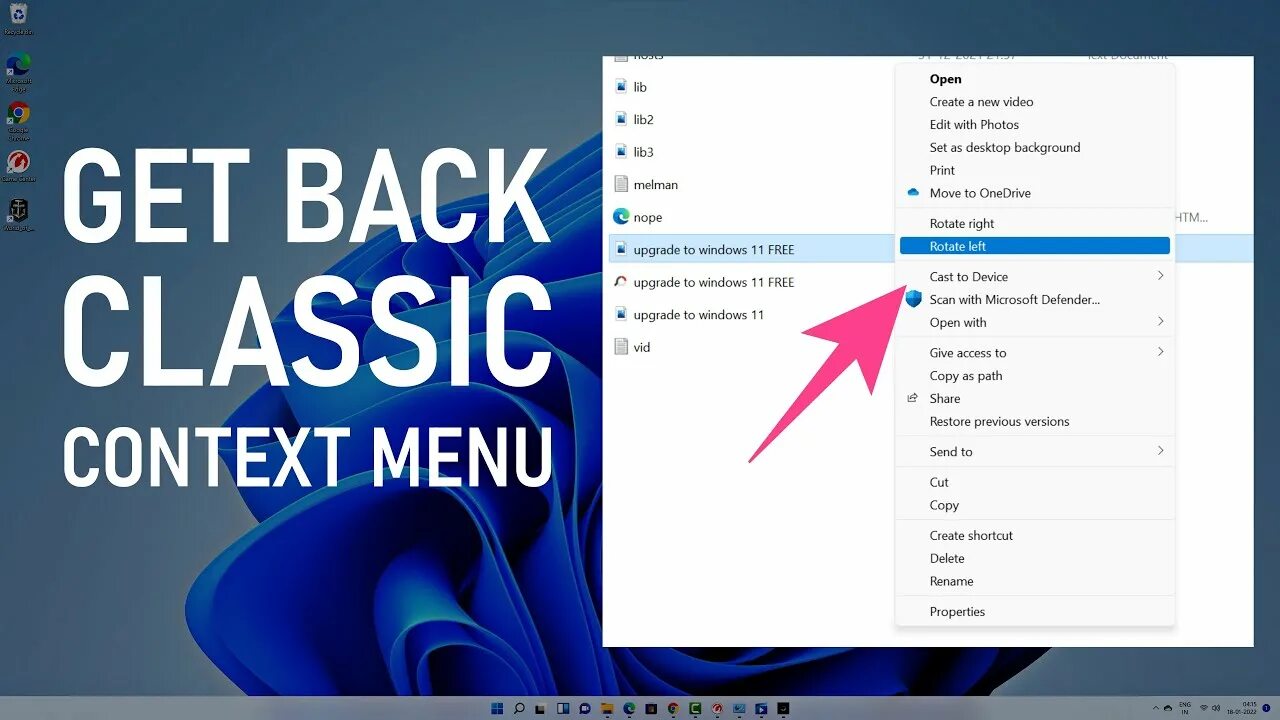The image size is (1280, 720).
Task: Click the OneDrive cloud icon in the tray
Action: pyautogui.click(x=1168, y=708)
